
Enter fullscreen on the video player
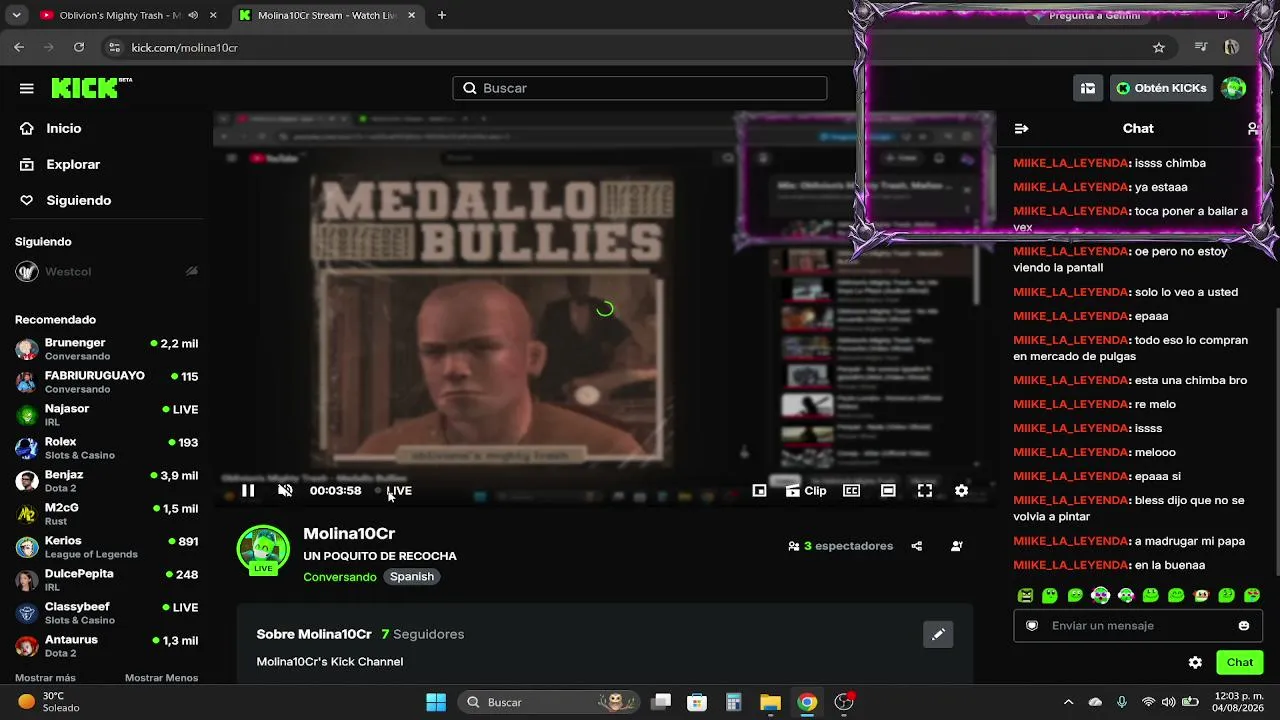[925, 490]
